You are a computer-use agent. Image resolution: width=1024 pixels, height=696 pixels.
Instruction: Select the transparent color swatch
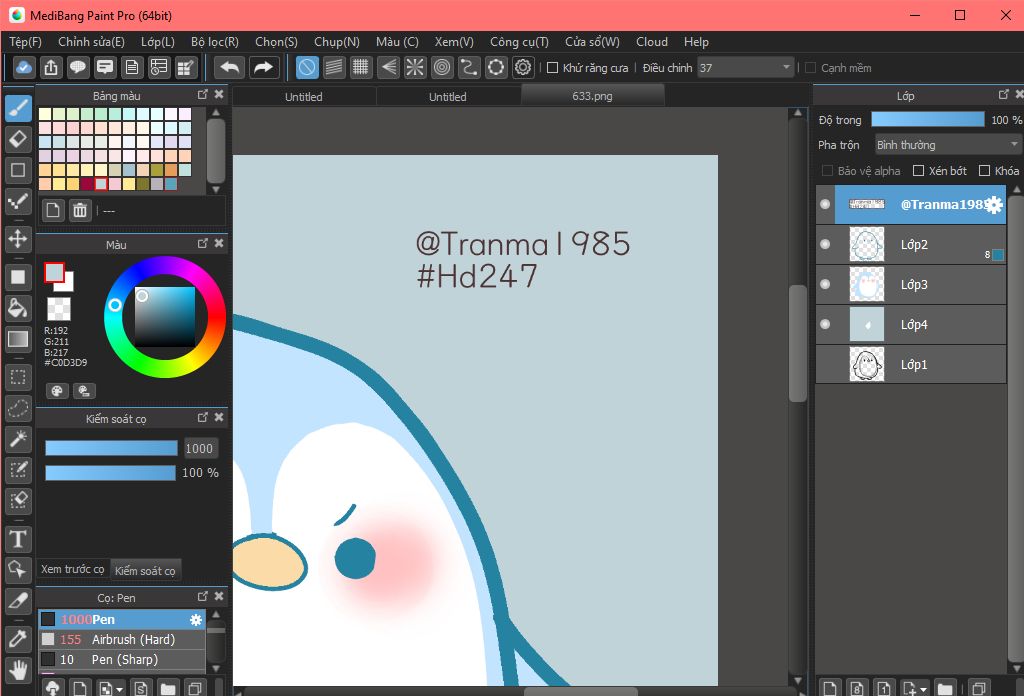pyautogui.click(x=59, y=309)
